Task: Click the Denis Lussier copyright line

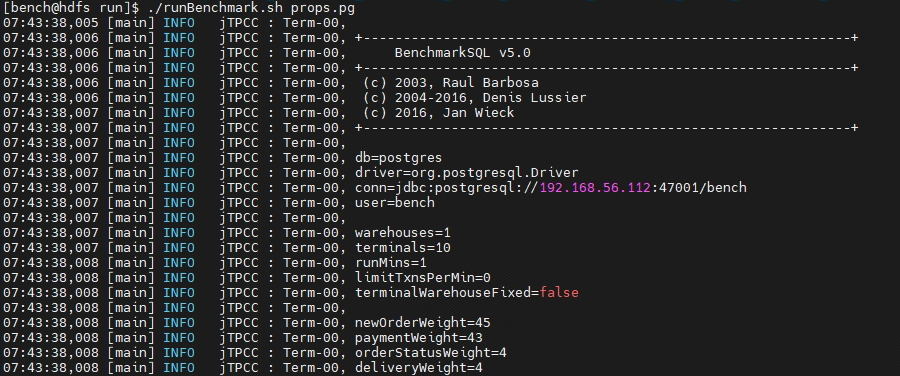Action: coord(475,98)
